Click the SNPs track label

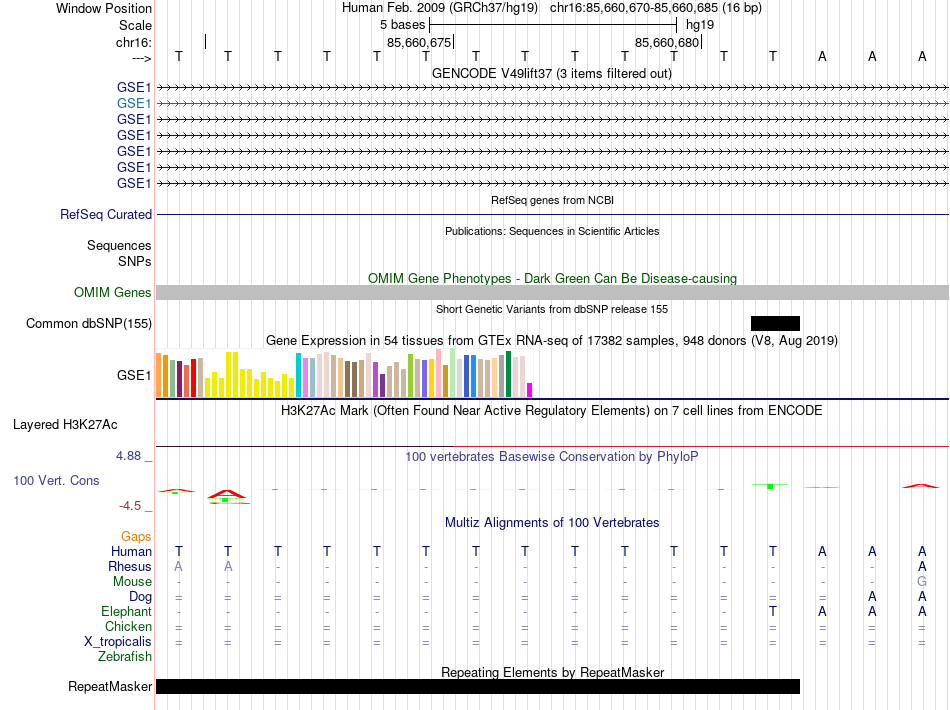tap(135, 261)
